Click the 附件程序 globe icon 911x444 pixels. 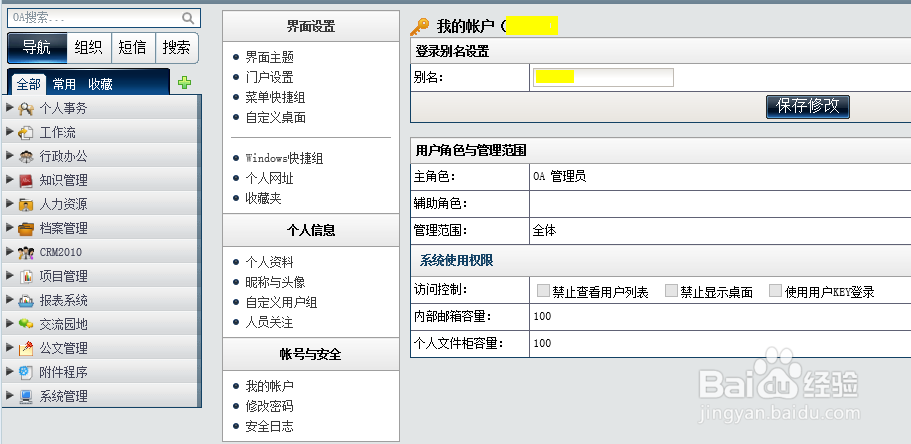26,373
